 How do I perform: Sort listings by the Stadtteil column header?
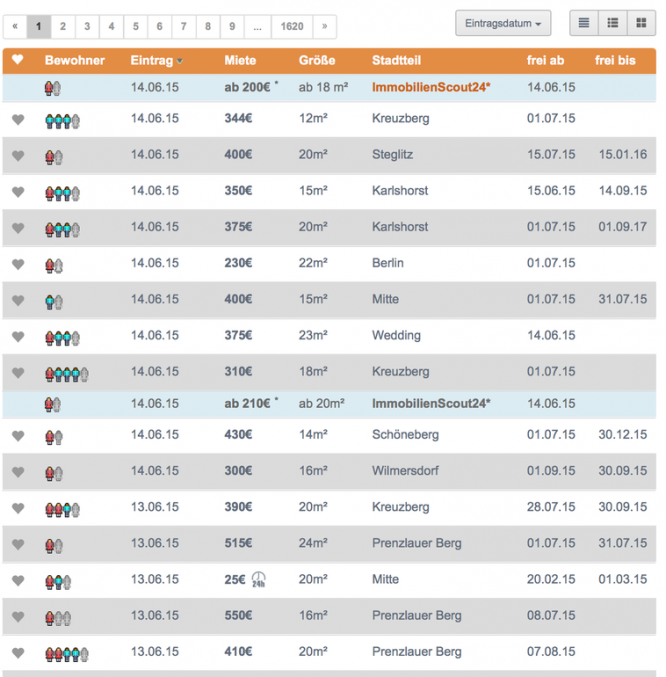pyautogui.click(x=396, y=61)
